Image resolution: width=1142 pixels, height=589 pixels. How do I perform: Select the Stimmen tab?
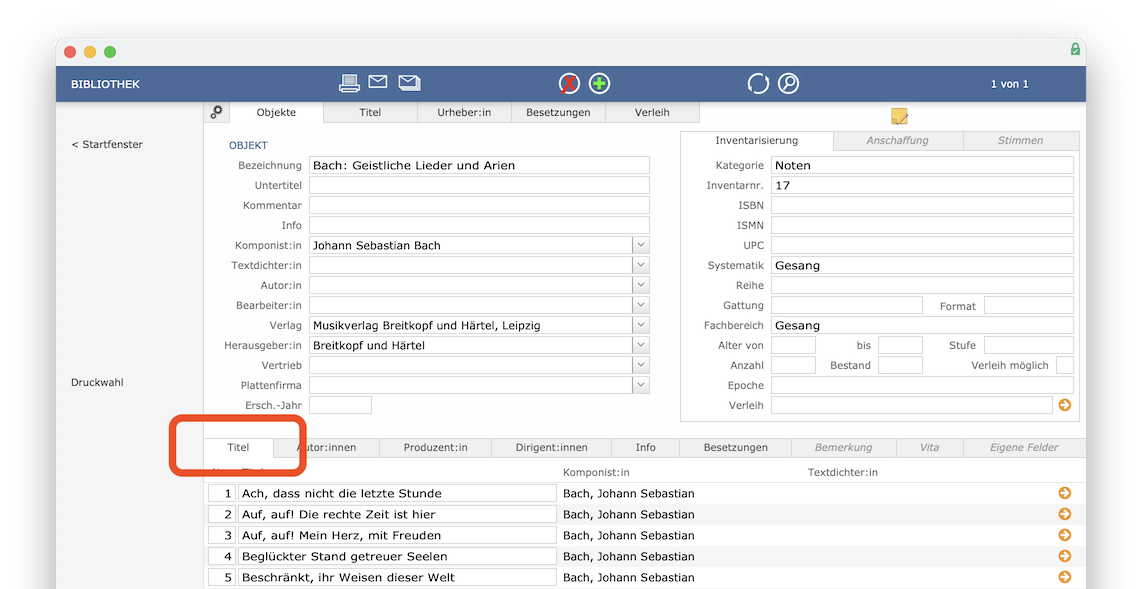click(1020, 141)
